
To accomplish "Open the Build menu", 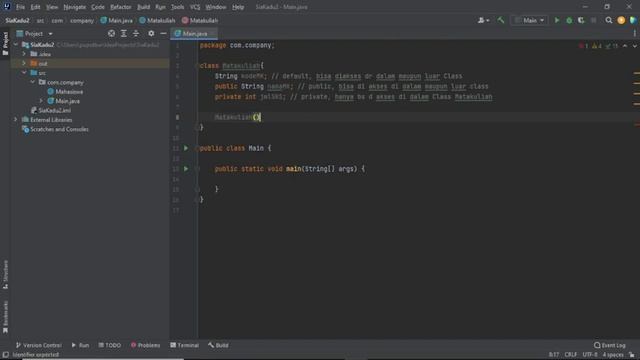I will click(x=143, y=7).
